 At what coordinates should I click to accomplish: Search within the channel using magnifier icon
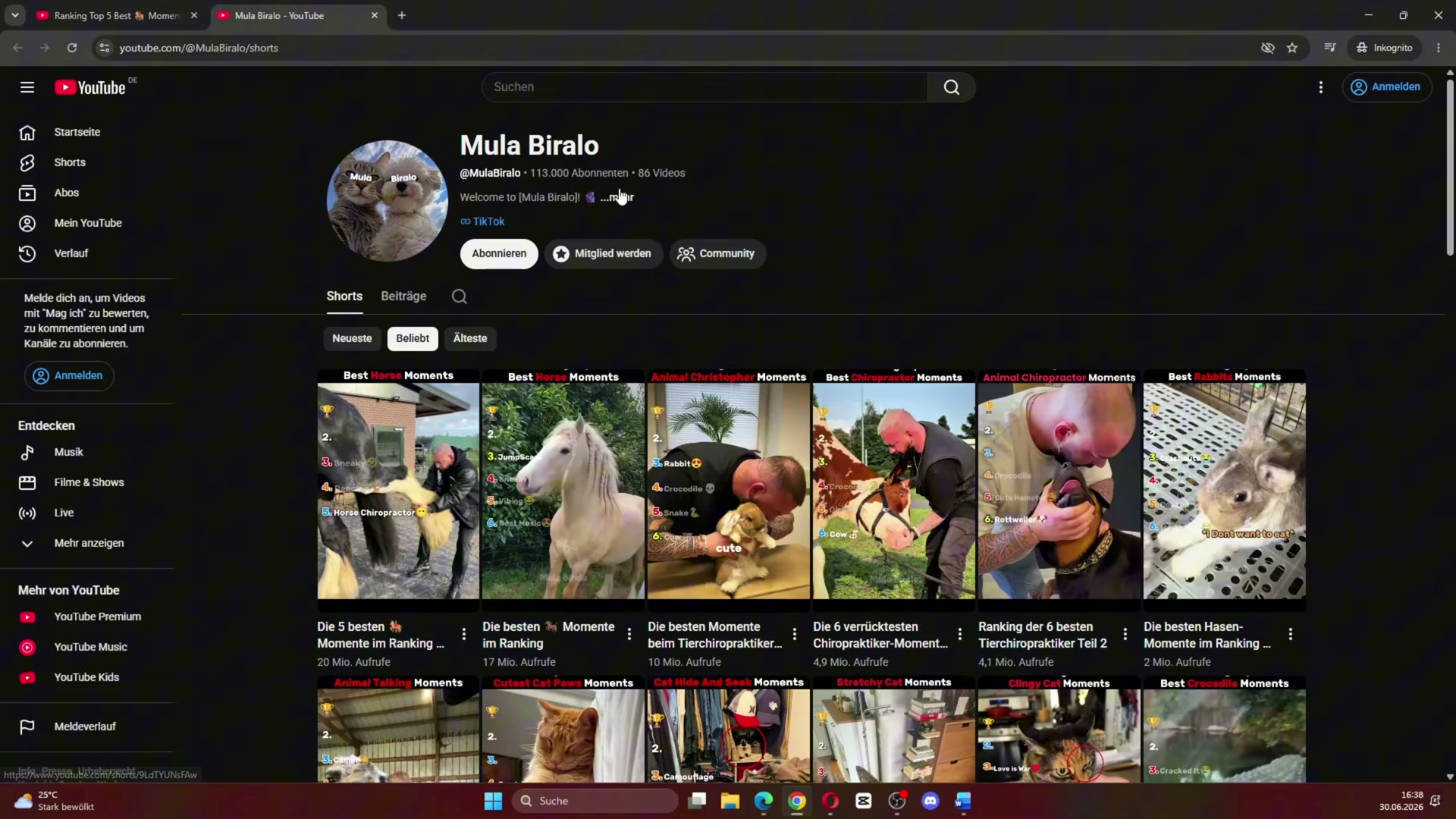(460, 297)
